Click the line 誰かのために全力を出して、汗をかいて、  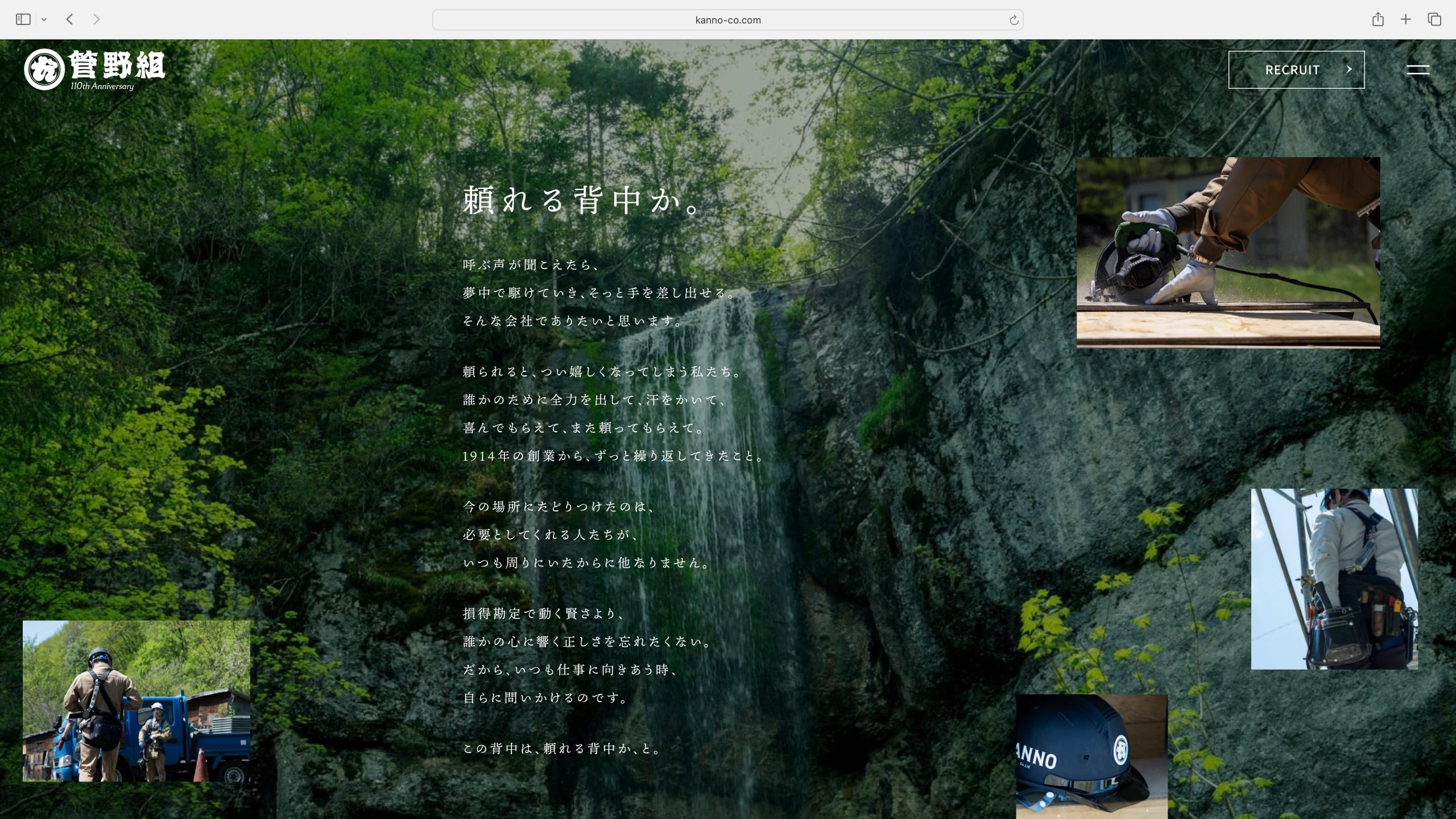pyautogui.click(x=595, y=400)
